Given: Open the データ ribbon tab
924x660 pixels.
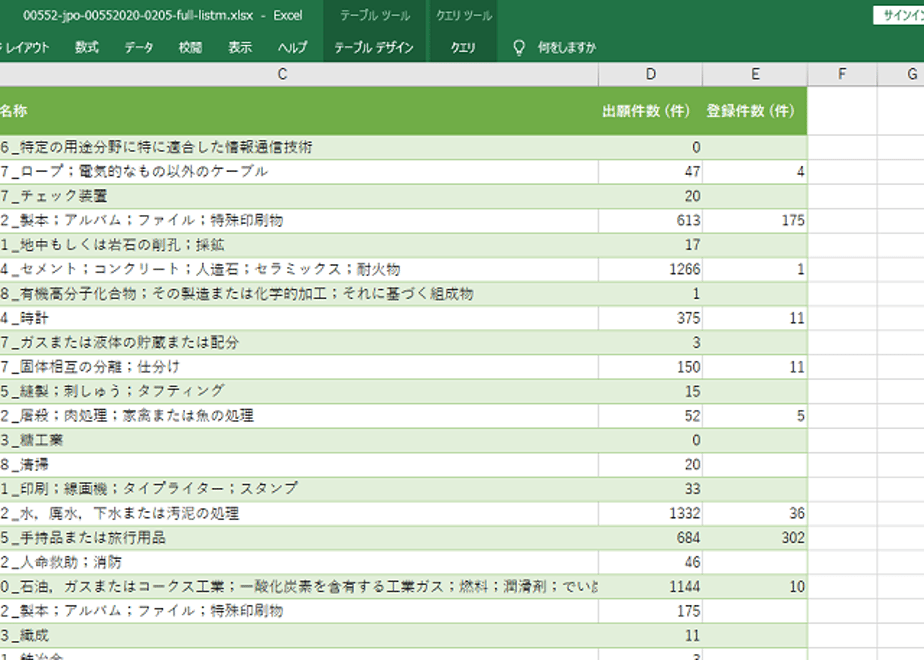Looking at the screenshot, I should click(x=138, y=47).
